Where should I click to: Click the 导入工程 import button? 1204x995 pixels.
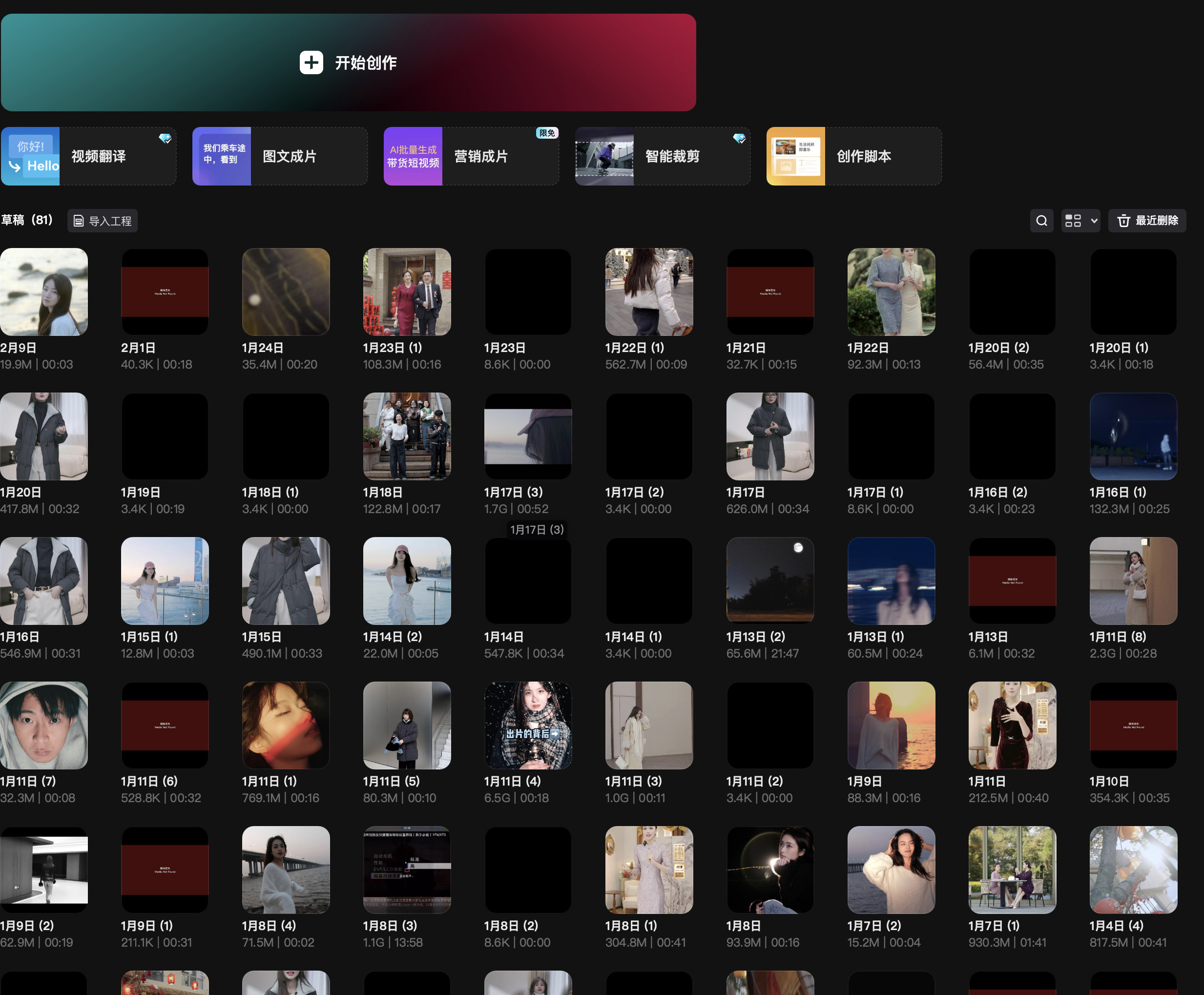(103, 221)
